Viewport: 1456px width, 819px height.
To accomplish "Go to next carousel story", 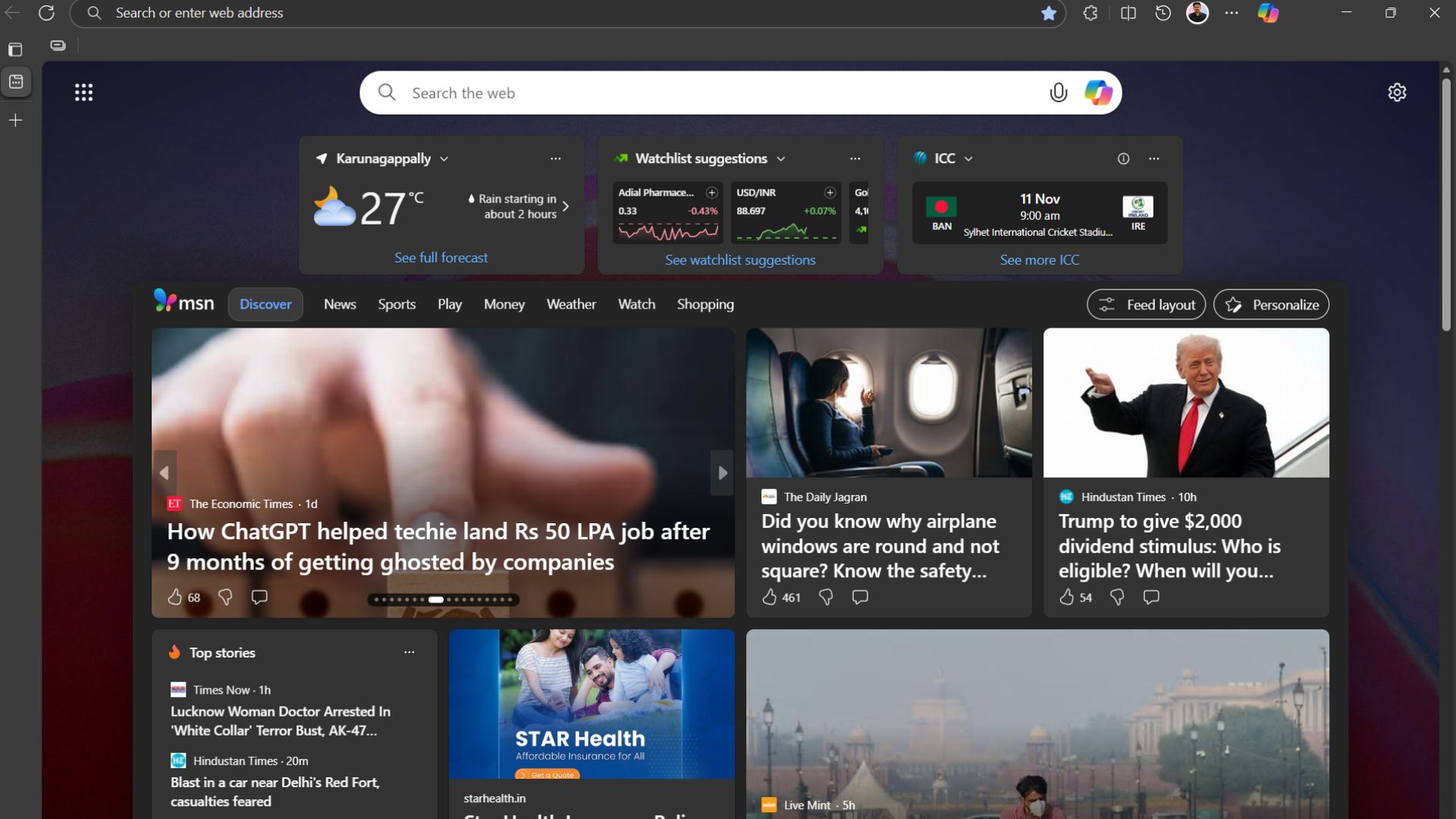I will (x=722, y=472).
